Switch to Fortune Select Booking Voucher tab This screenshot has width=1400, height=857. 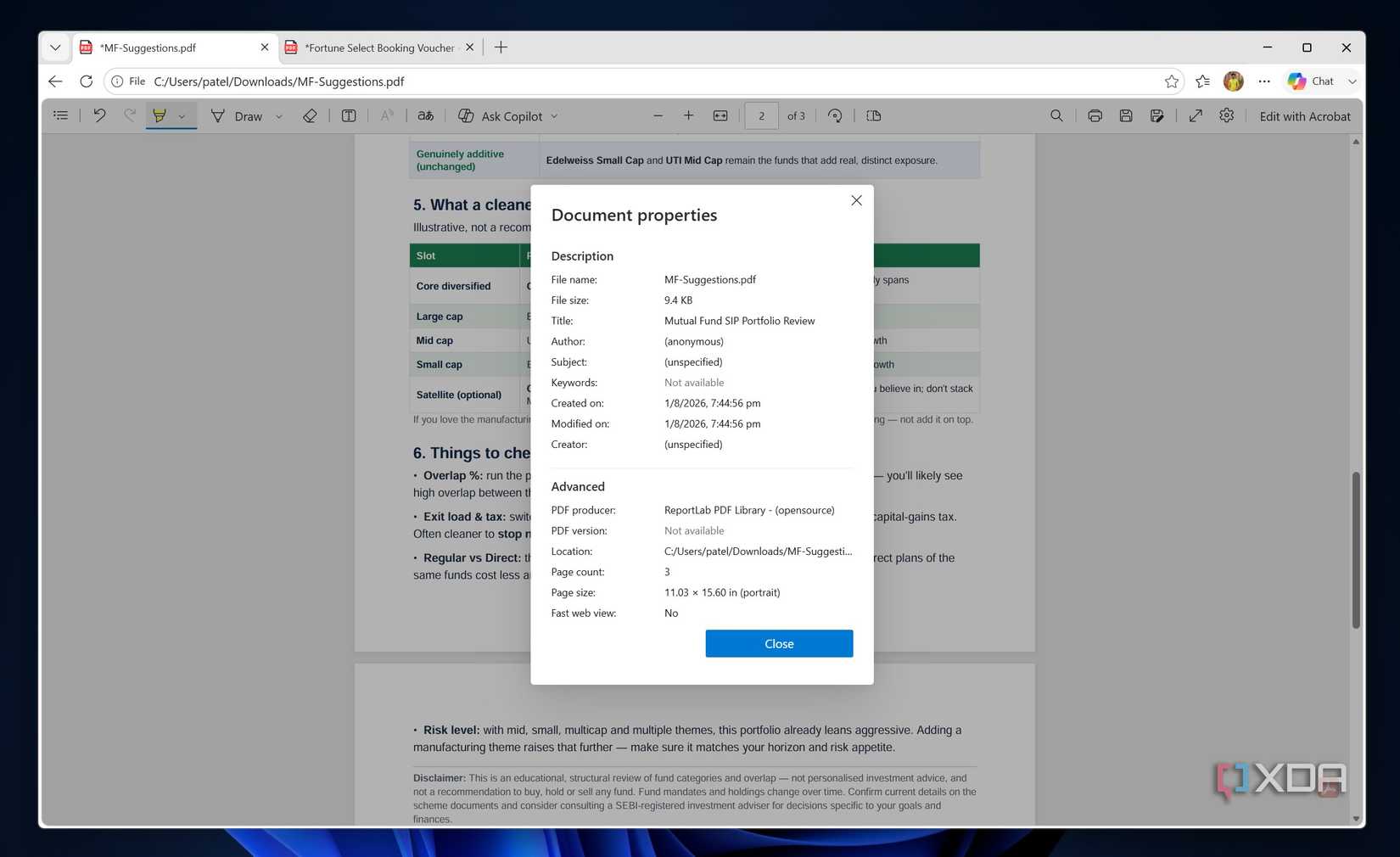[x=380, y=48]
